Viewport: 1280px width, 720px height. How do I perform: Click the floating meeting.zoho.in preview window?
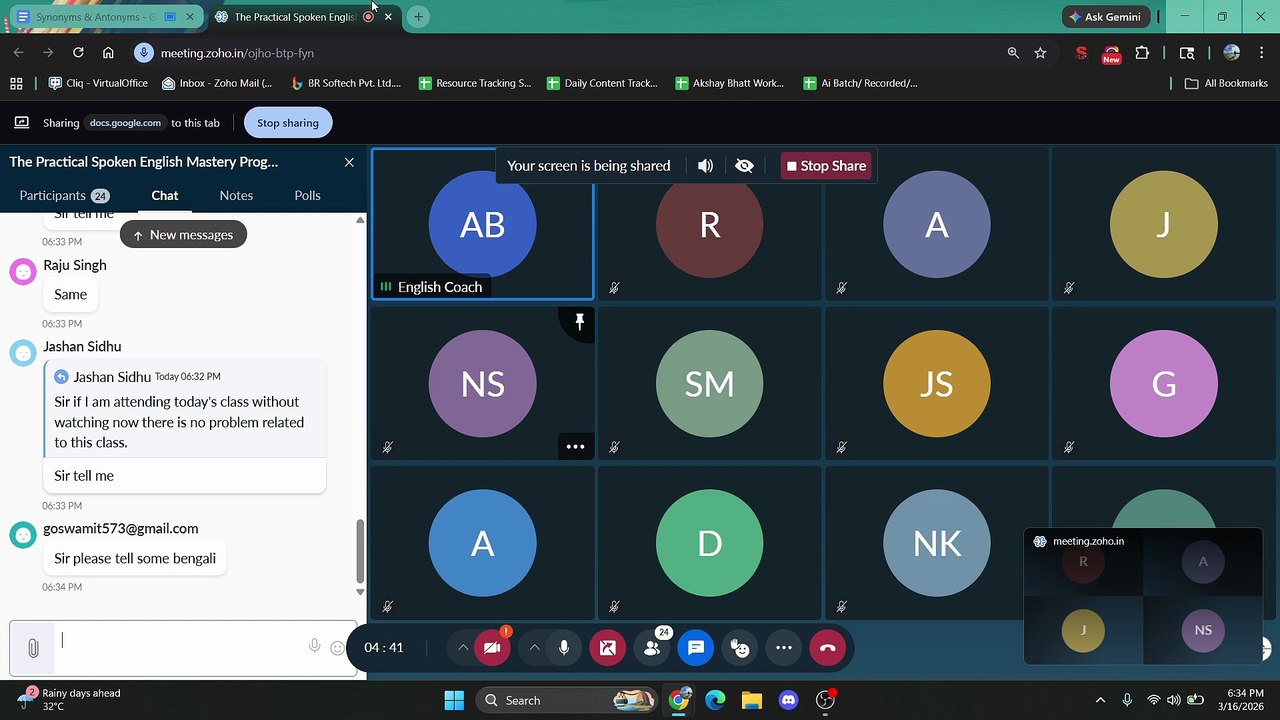coord(1143,596)
